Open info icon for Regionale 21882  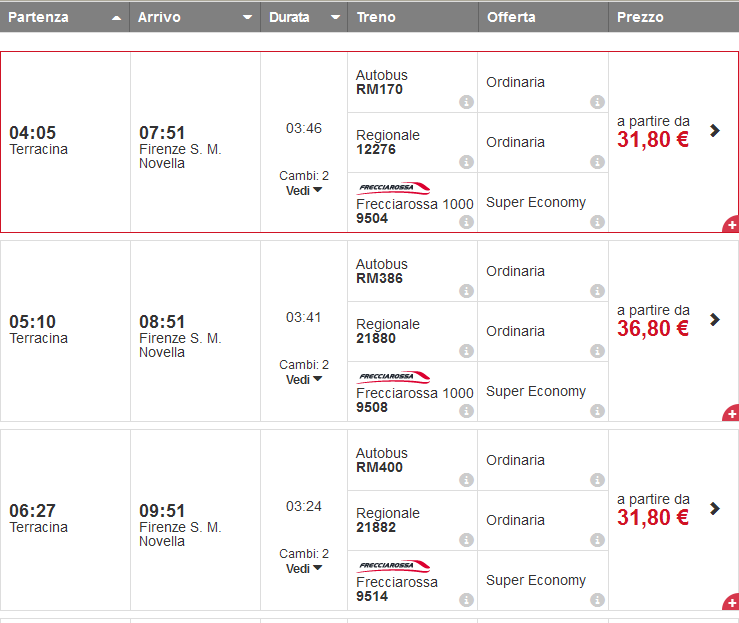coord(466,540)
